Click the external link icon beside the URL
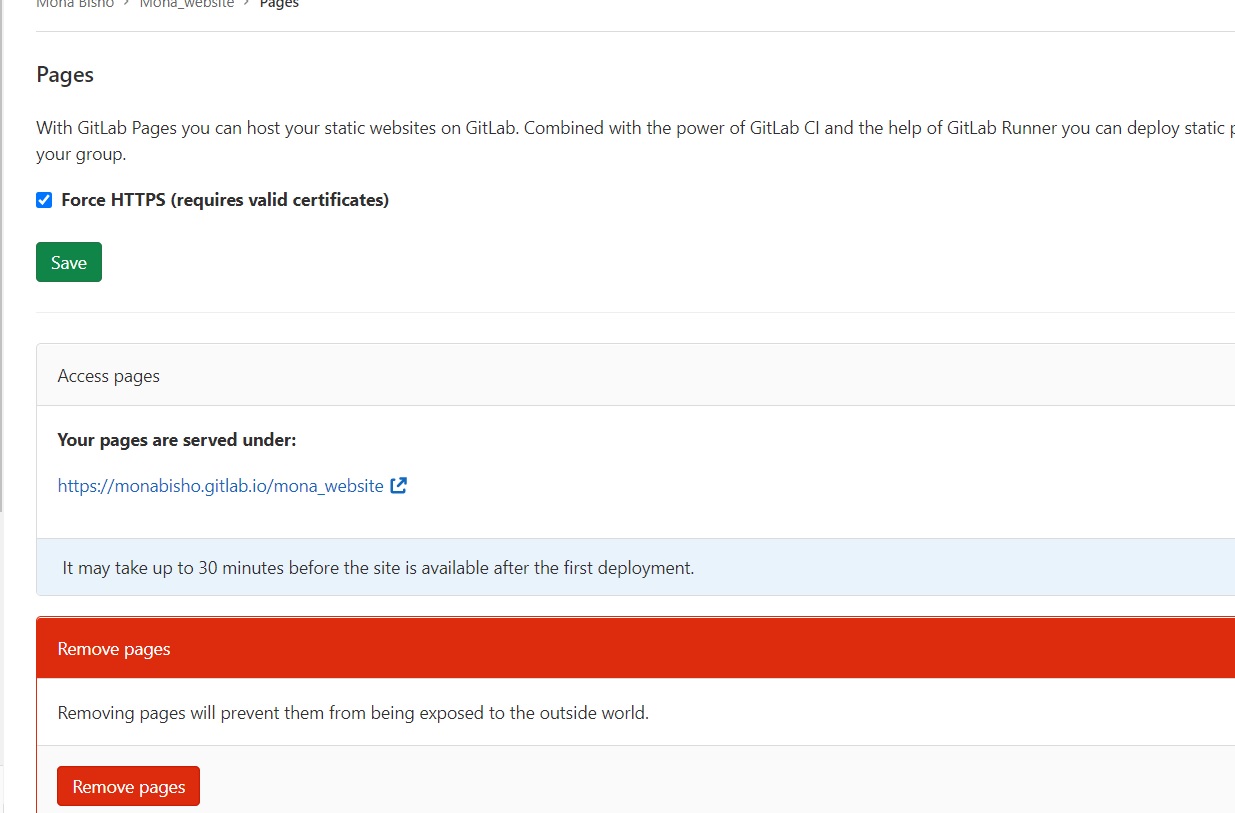This screenshot has height=813, width=1235. coord(398,486)
